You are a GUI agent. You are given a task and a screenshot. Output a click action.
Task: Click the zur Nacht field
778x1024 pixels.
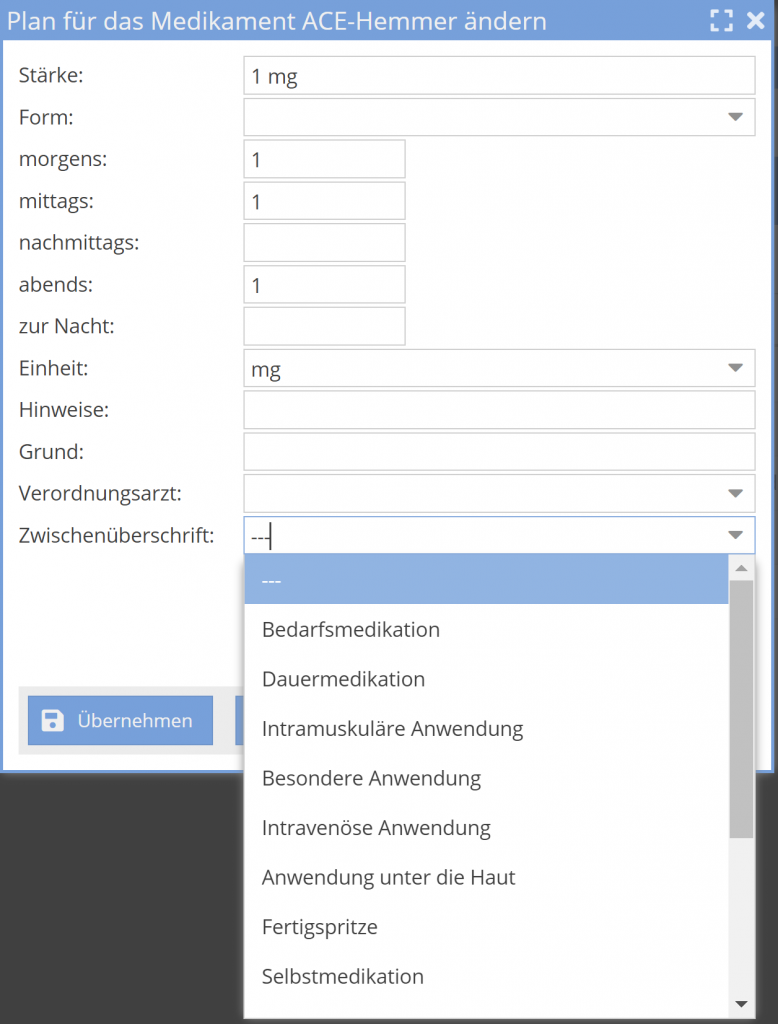click(x=325, y=327)
